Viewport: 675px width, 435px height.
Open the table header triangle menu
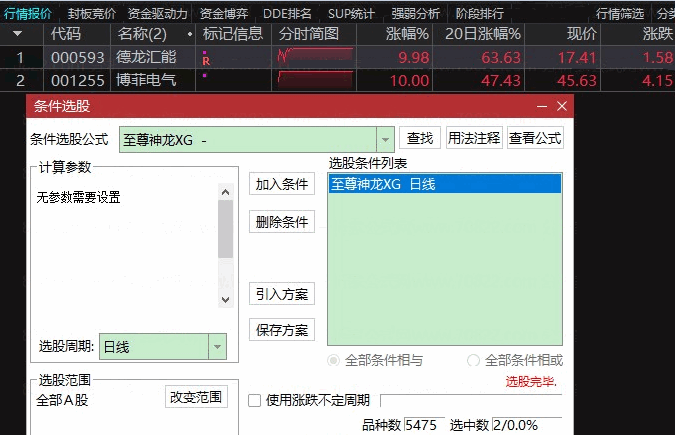[18, 33]
